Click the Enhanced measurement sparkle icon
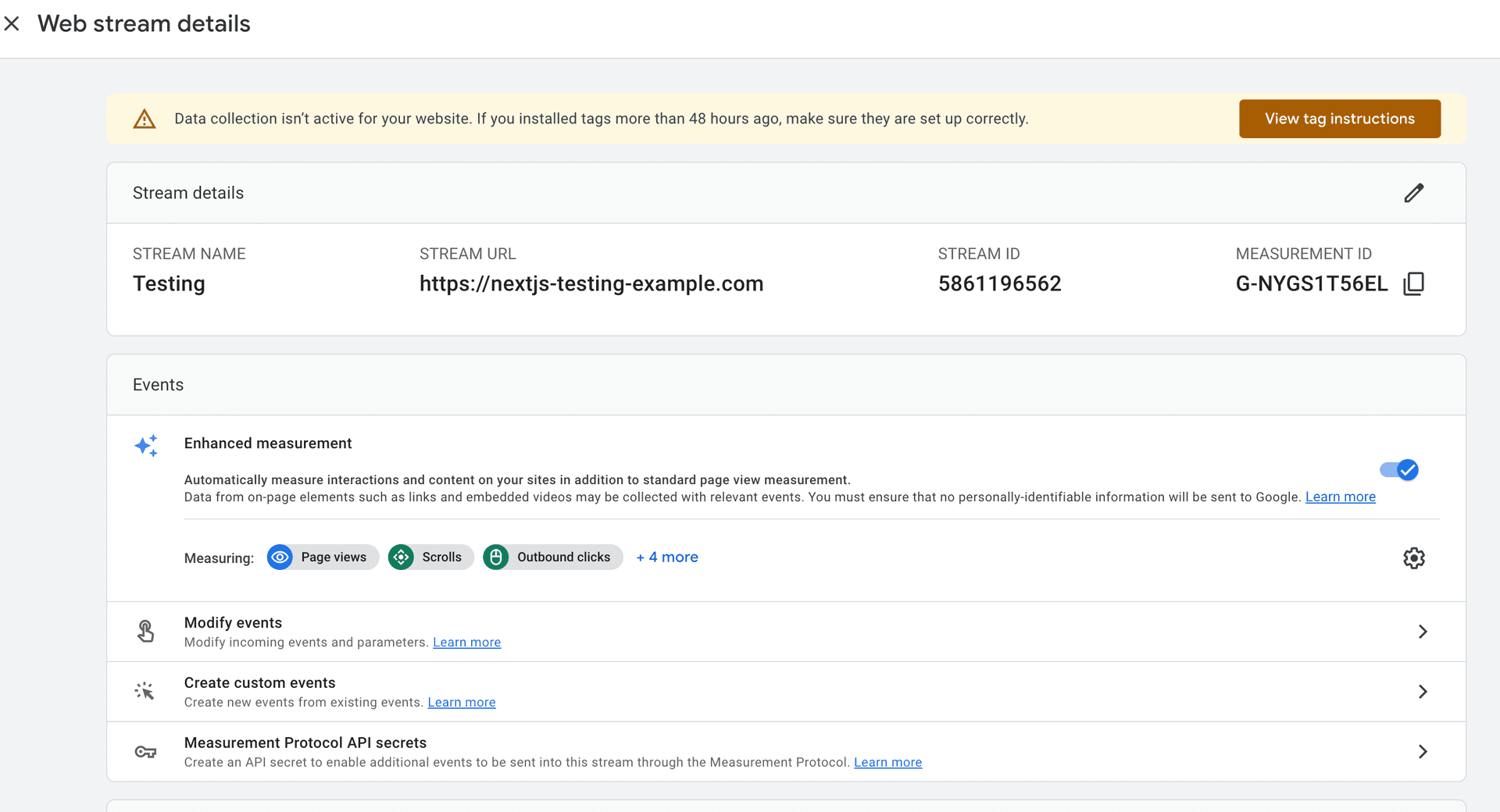This screenshot has width=1500, height=812. (x=146, y=446)
